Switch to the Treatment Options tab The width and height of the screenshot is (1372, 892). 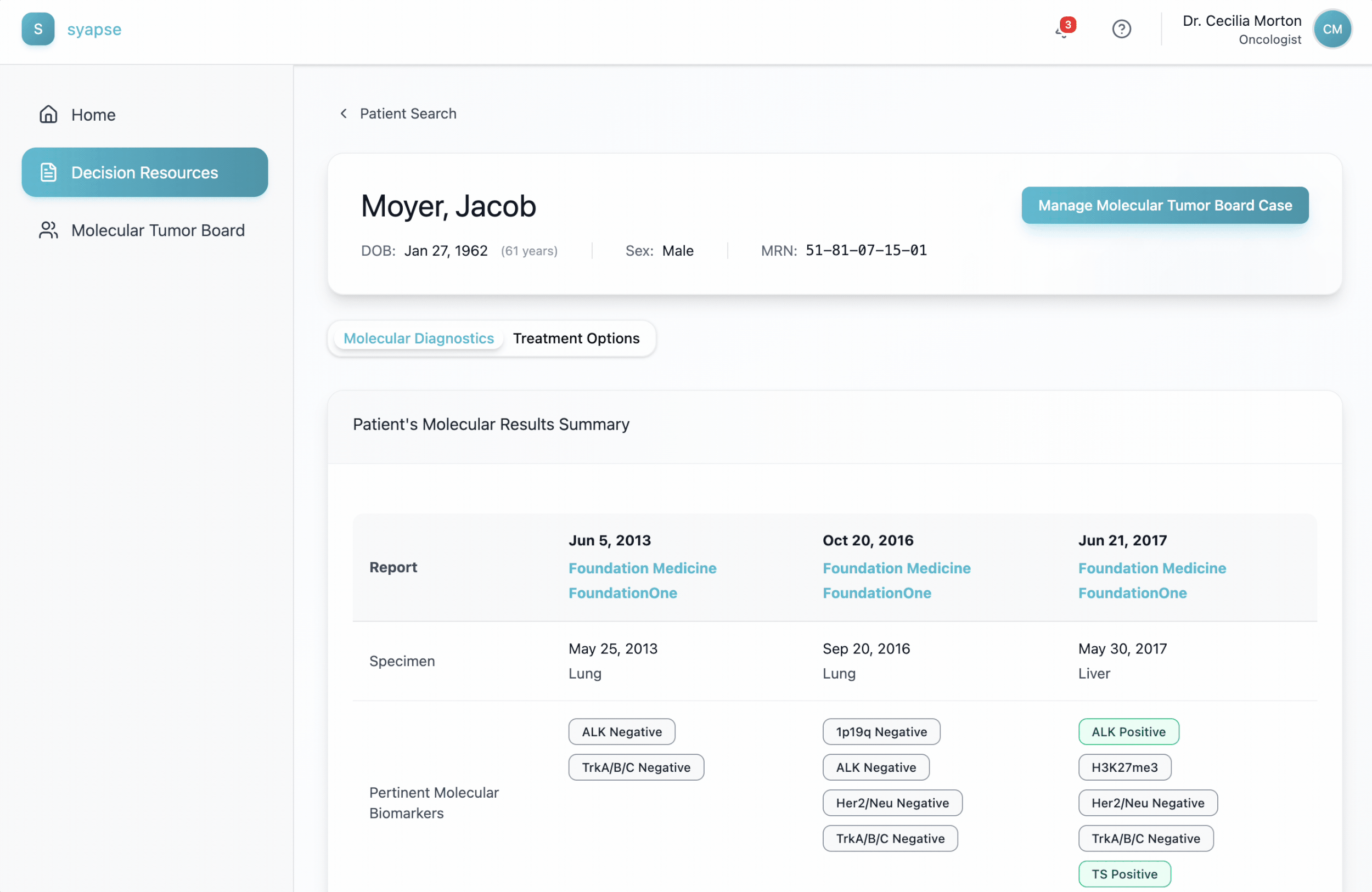(576, 338)
